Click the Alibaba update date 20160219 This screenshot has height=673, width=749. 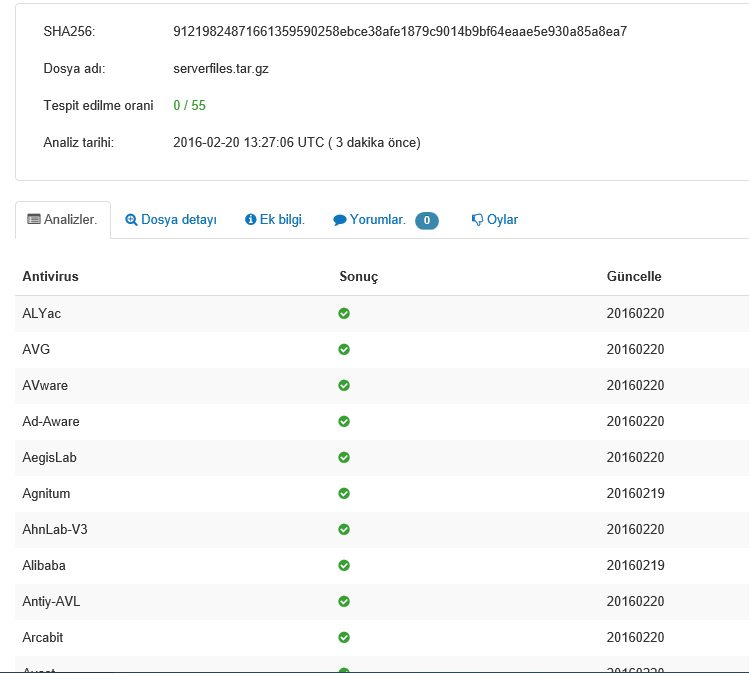pyautogui.click(x=635, y=566)
